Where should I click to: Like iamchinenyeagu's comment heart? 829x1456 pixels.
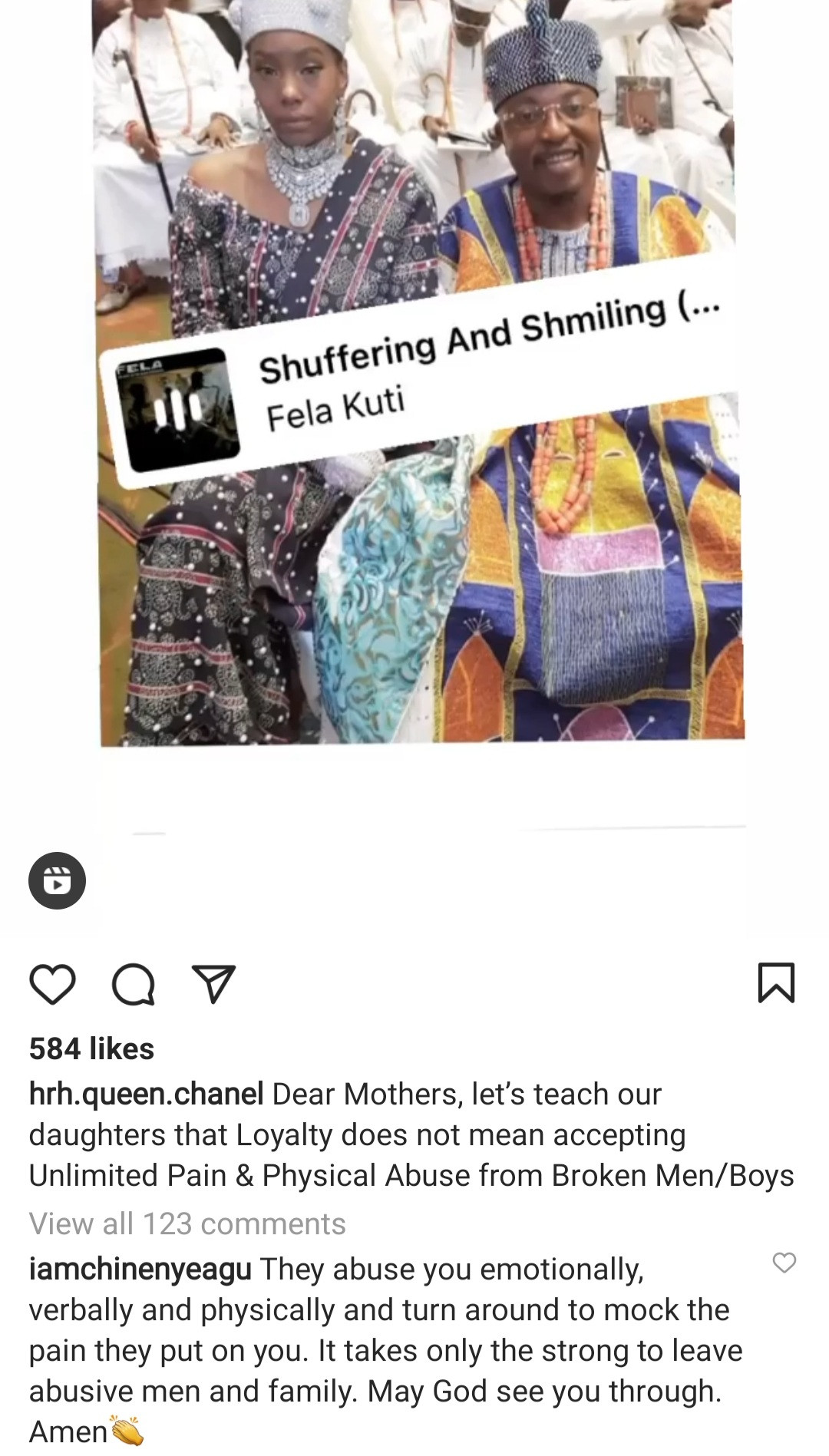tap(784, 1263)
